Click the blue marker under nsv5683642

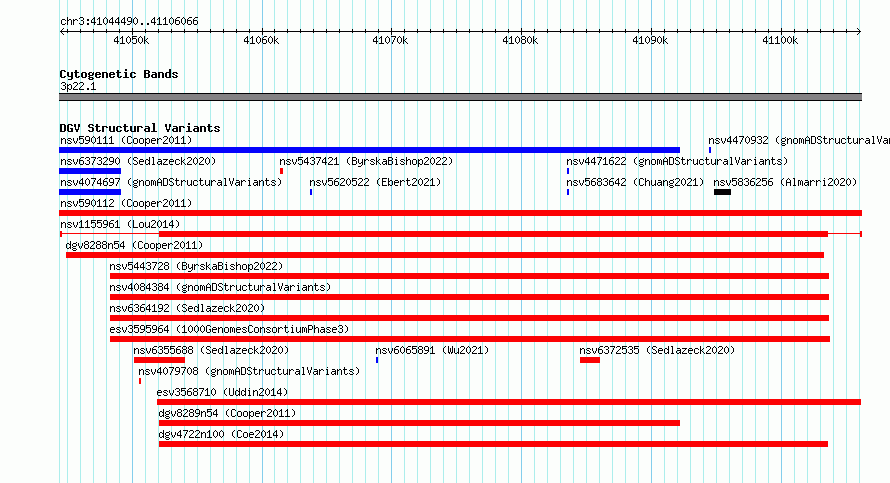tap(568, 192)
